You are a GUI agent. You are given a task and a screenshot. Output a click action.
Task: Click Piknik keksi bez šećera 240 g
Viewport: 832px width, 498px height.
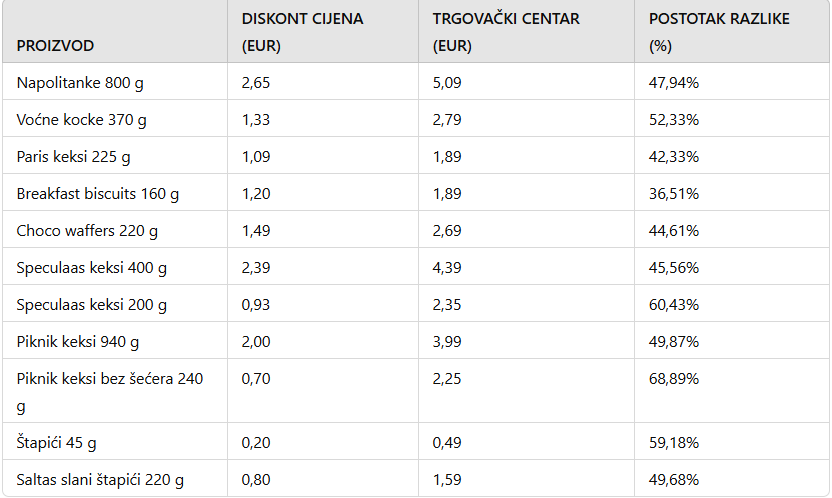[110, 392]
